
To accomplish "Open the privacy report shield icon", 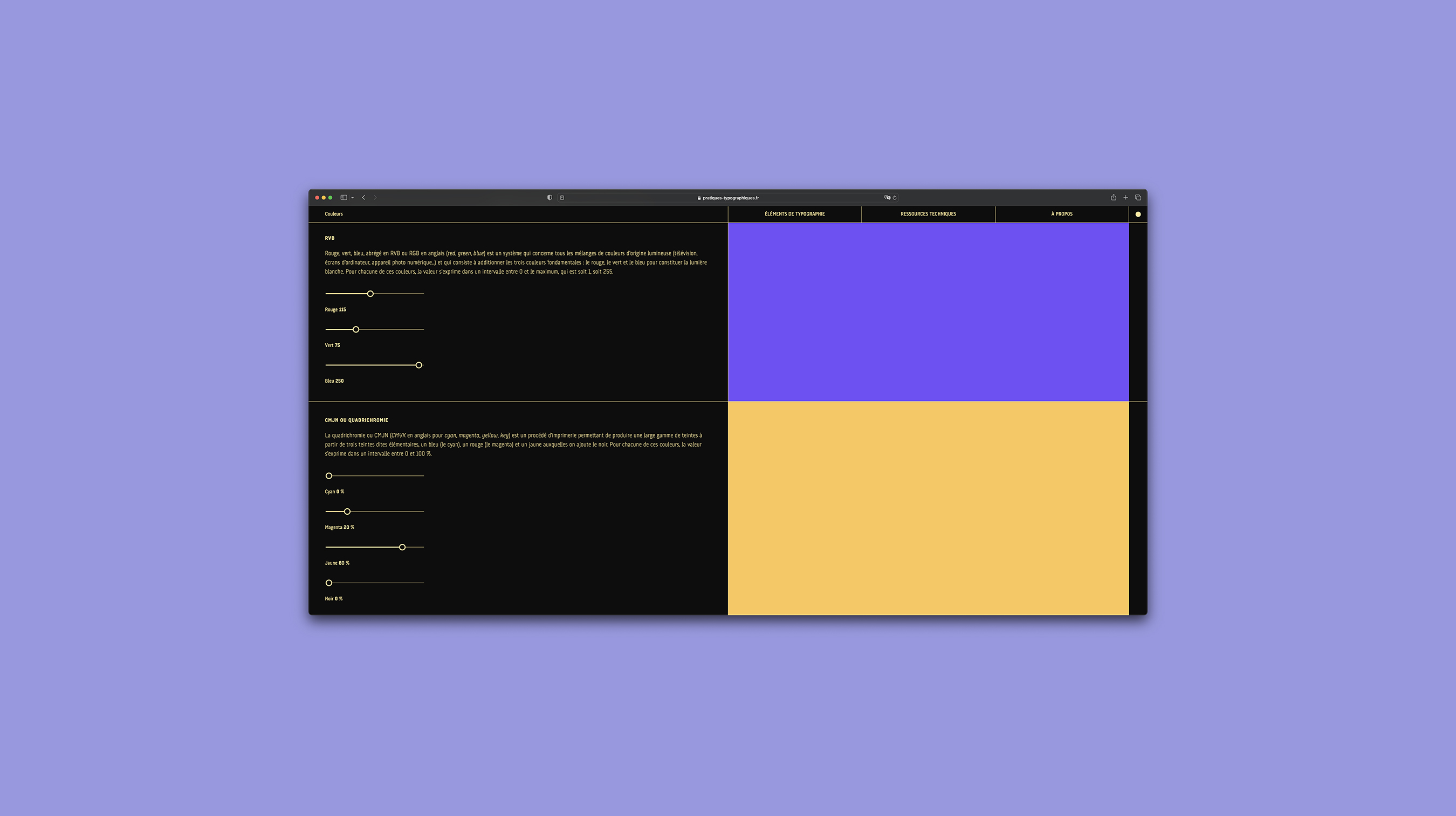I will [x=550, y=197].
